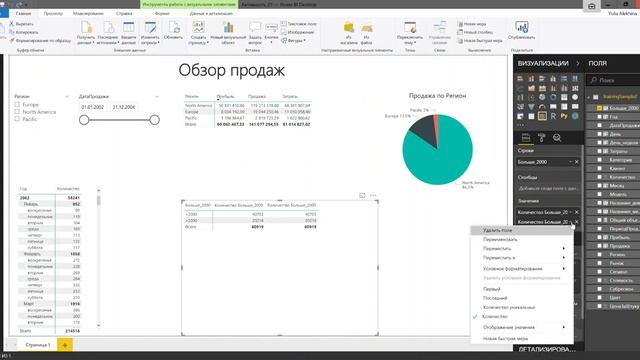Viewport: 640px width, 360px height.
Task: Click the gauge visual icon
Action: pos(542,107)
